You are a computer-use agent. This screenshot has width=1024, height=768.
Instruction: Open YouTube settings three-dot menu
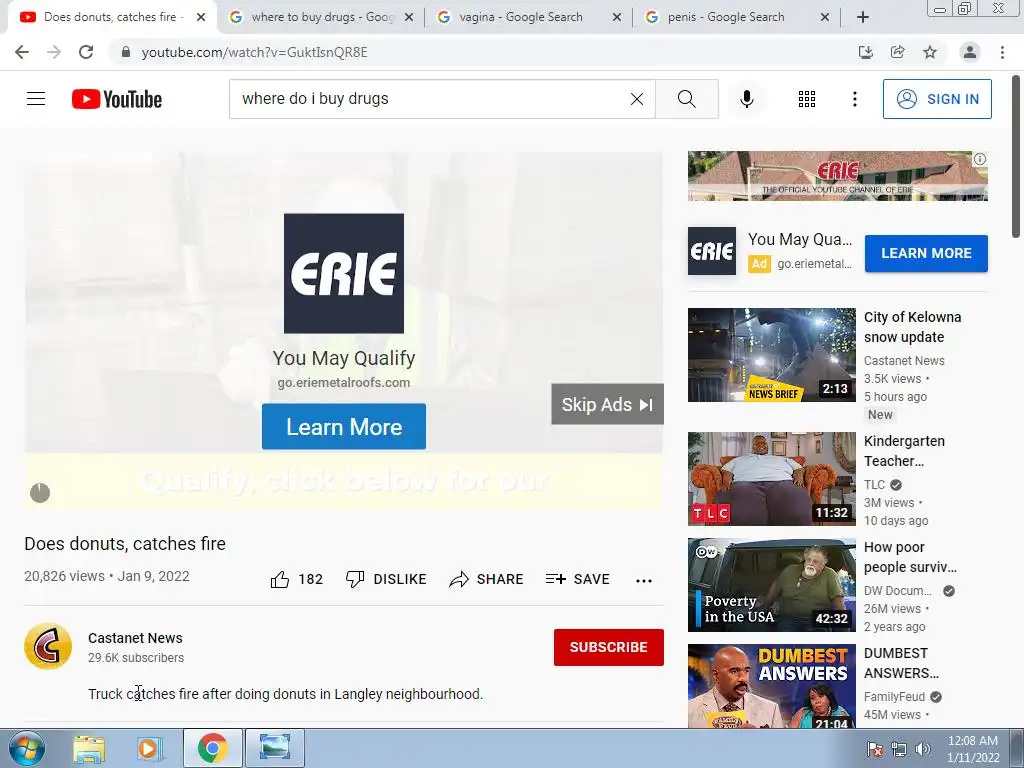(x=854, y=99)
